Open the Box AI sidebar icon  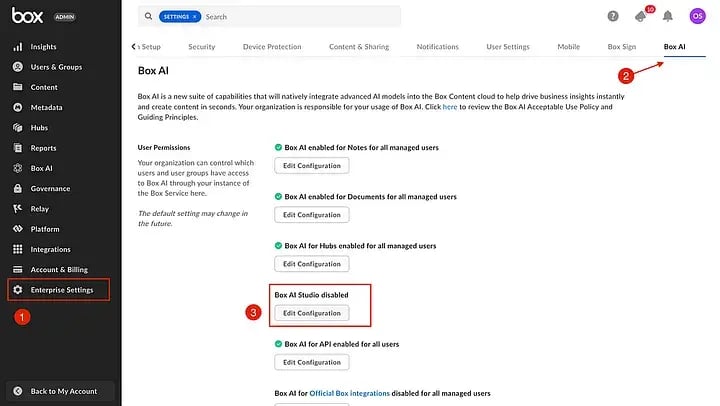click(x=17, y=168)
